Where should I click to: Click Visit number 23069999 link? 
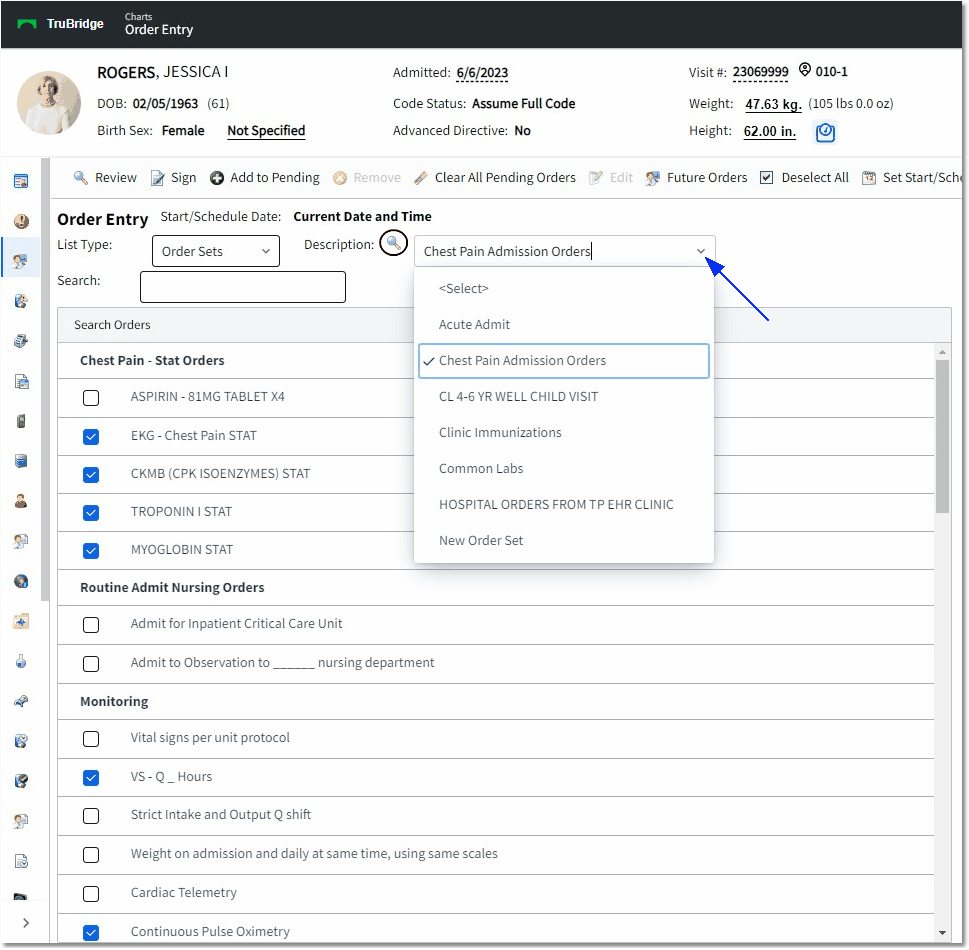(760, 72)
